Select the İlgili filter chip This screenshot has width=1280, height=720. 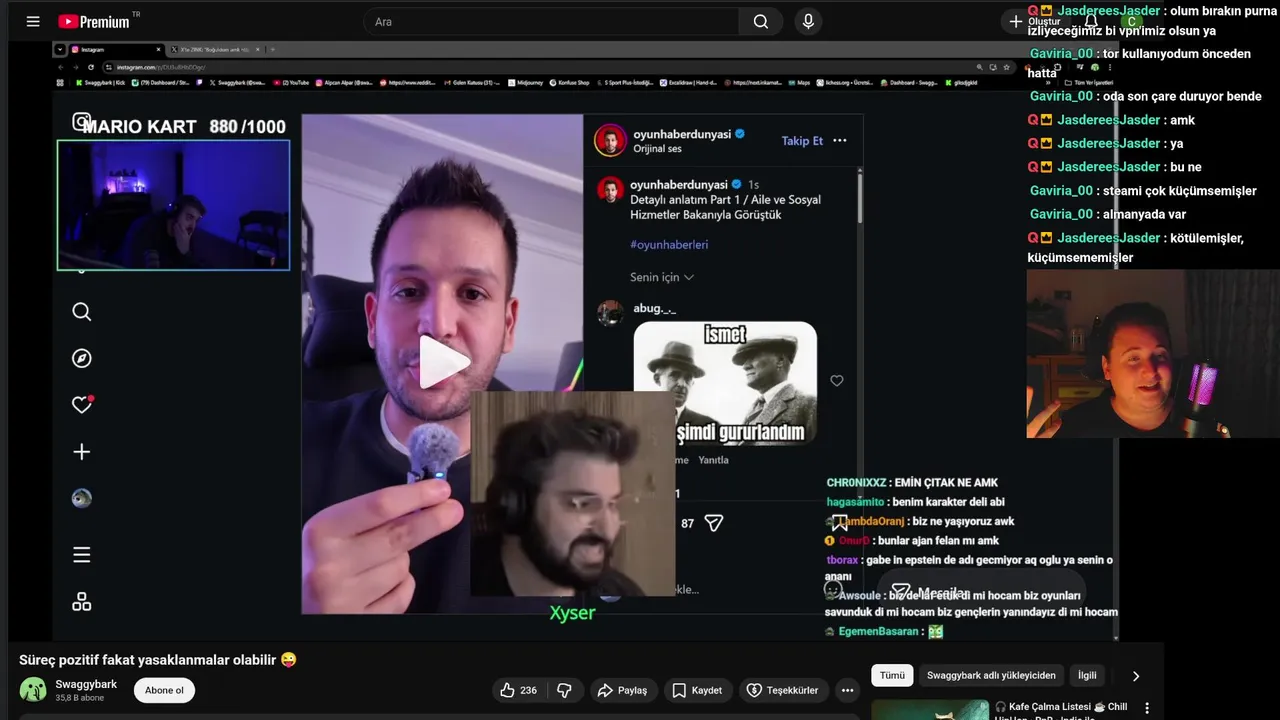1087,675
